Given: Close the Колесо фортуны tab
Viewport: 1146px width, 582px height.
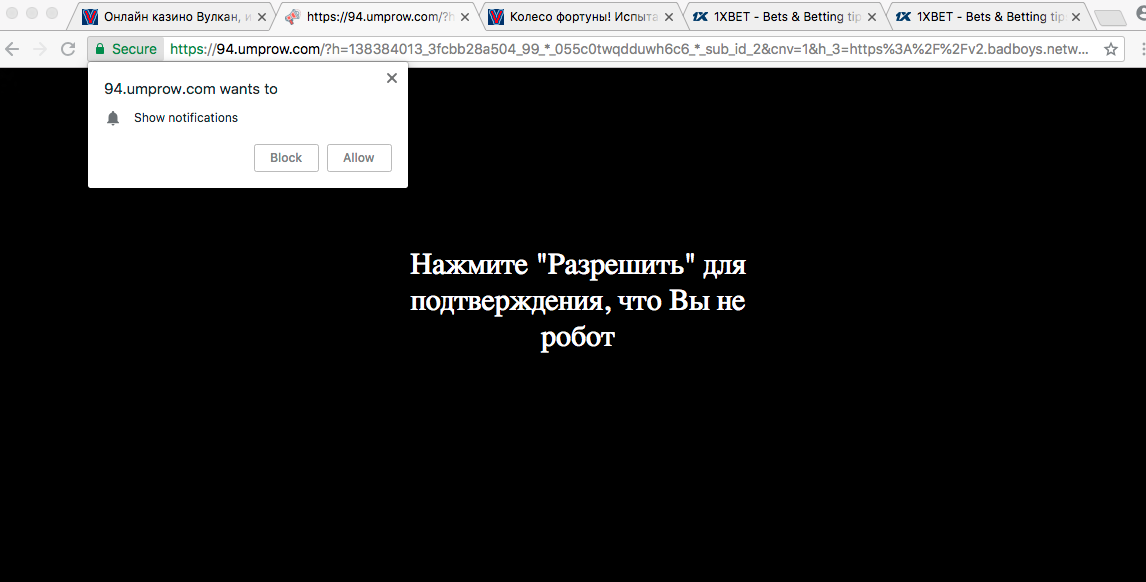Looking at the screenshot, I should pyautogui.click(x=668, y=17).
